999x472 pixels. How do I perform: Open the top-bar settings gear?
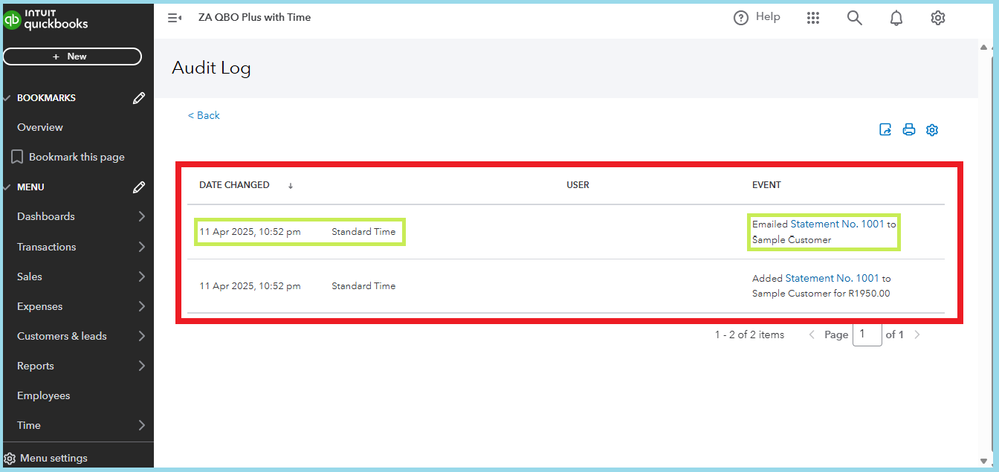coord(937,18)
